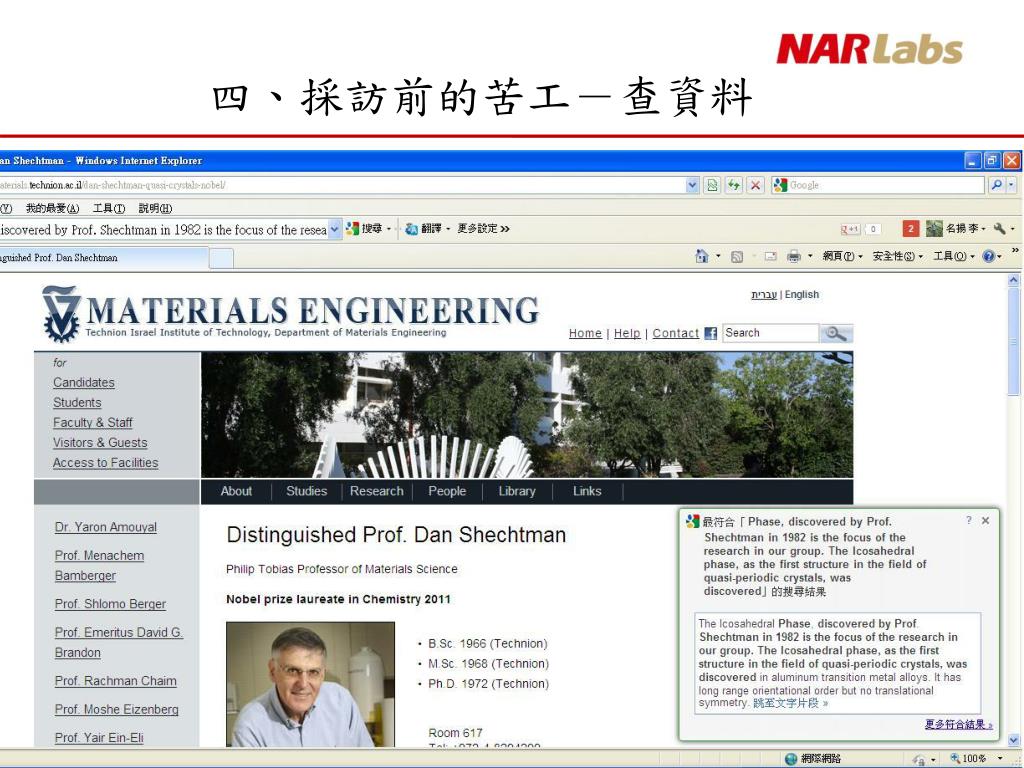Click the Contact link in the page header
1024x768 pixels.
click(x=675, y=333)
